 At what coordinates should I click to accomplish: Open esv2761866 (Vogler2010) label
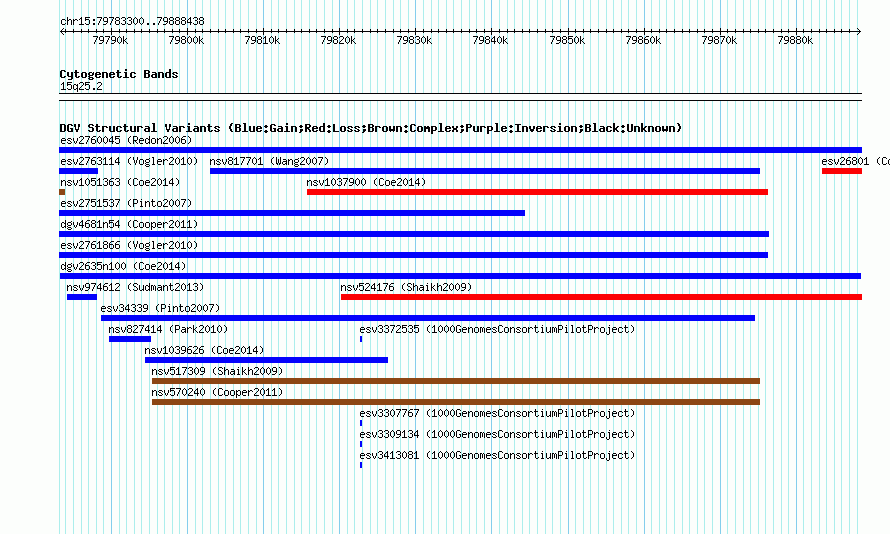129,245
